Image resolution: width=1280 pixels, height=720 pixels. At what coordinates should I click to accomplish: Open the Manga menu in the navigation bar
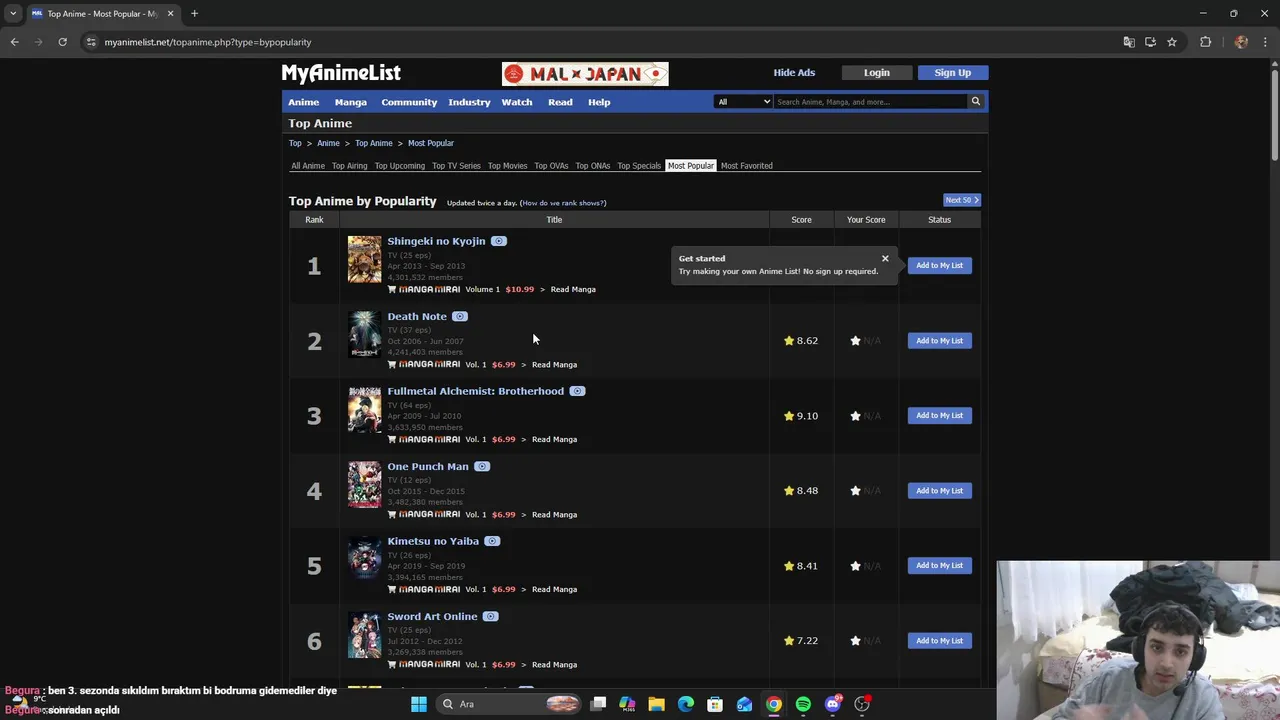click(x=351, y=102)
